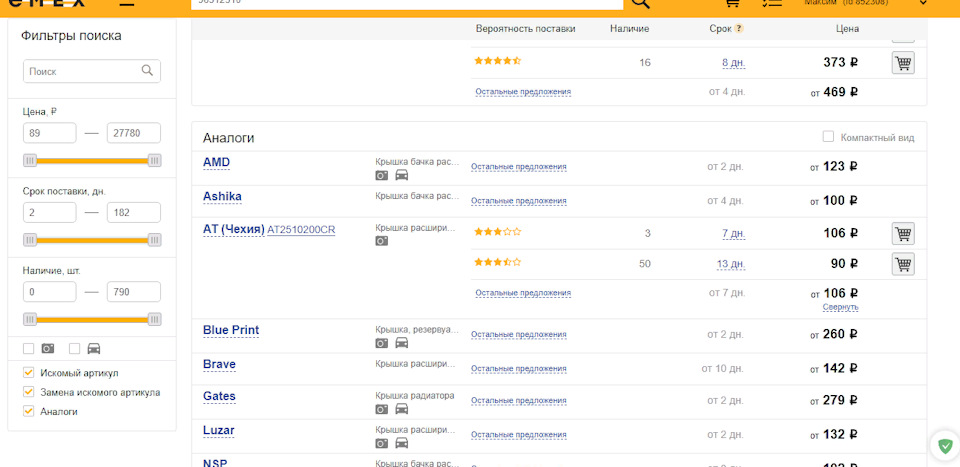This screenshot has width=960, height=467.
Task: Click the 13 дн. delivery term link
Action: click(731, 264)
